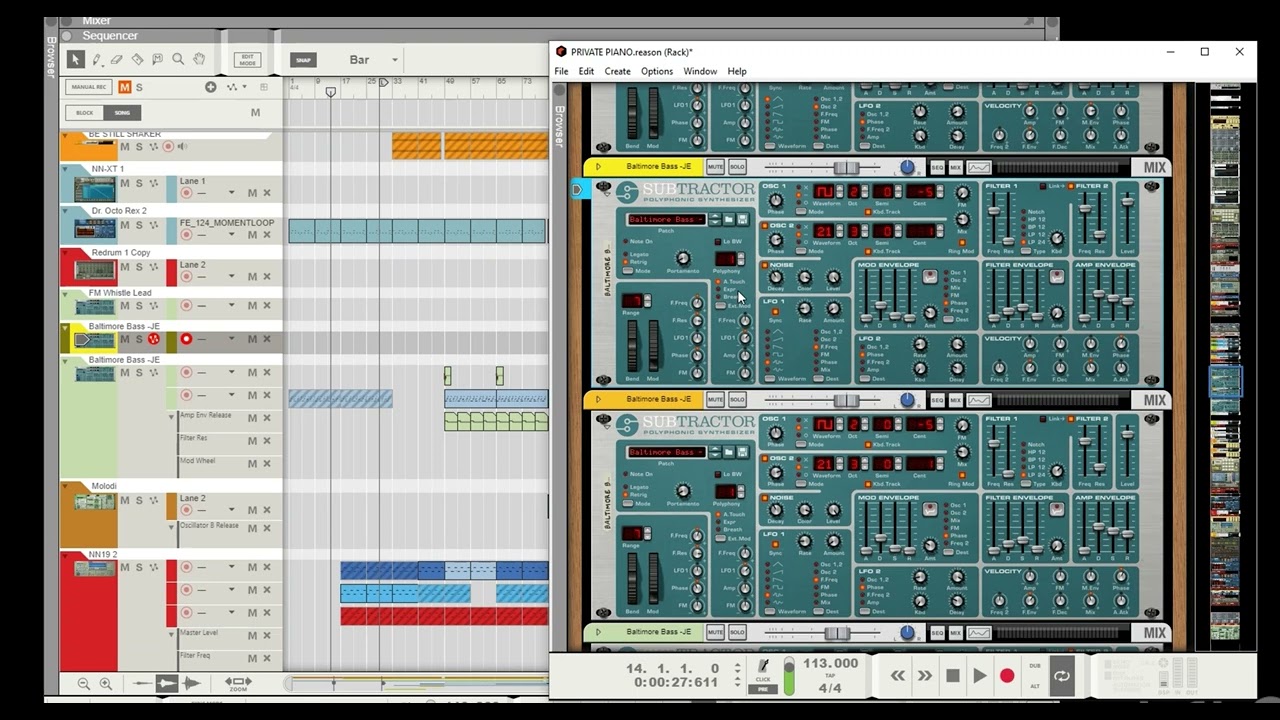Open Edit menu in Rack window
The width and height of the screenshot is (1280, 720).
click(586, 71)
